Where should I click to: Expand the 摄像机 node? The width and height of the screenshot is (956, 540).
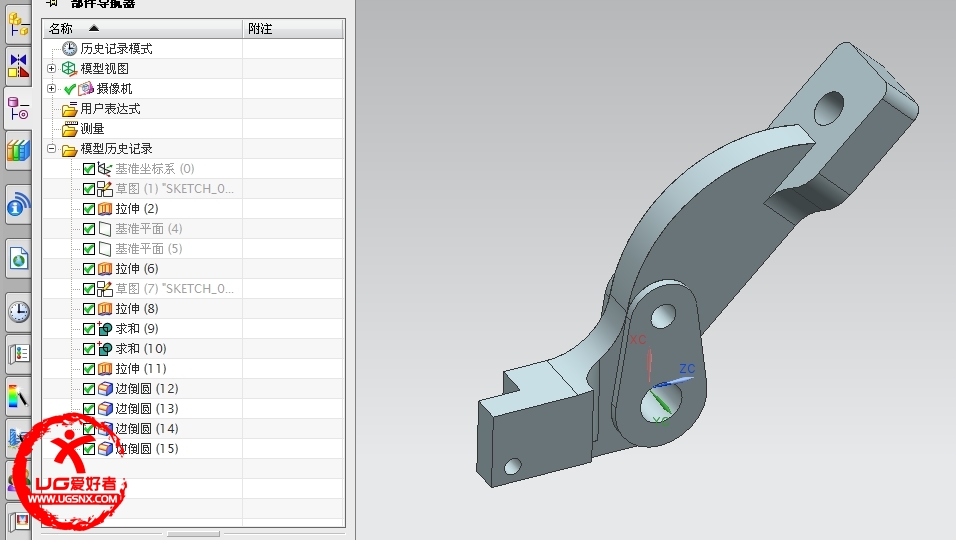tap(52, 88)
